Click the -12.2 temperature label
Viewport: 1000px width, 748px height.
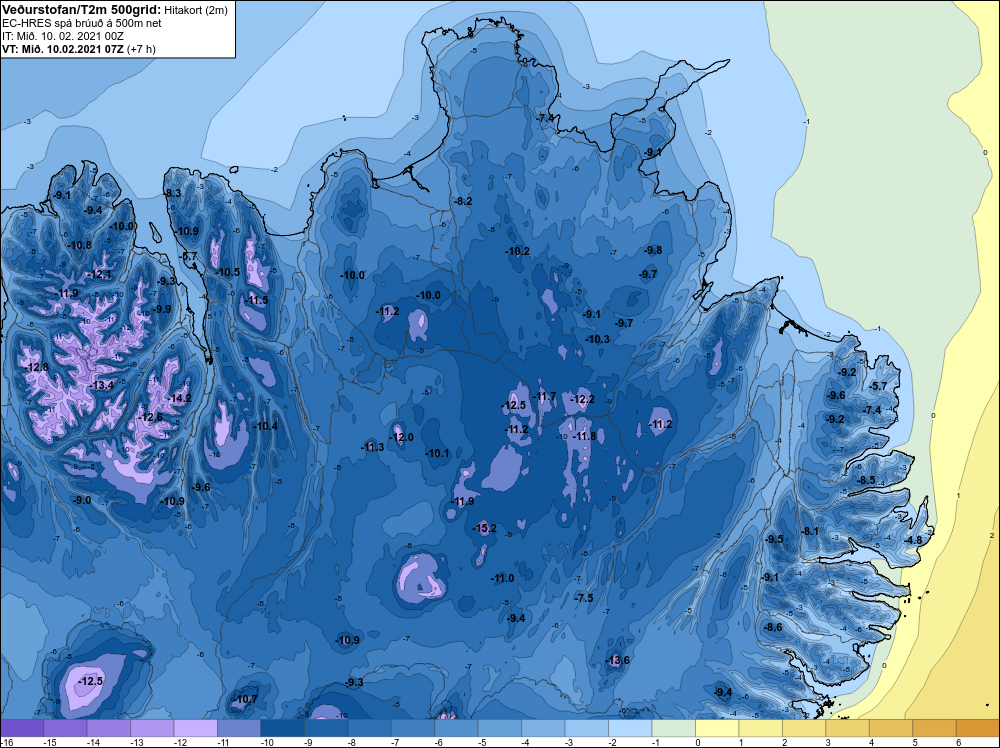(582, 399)
